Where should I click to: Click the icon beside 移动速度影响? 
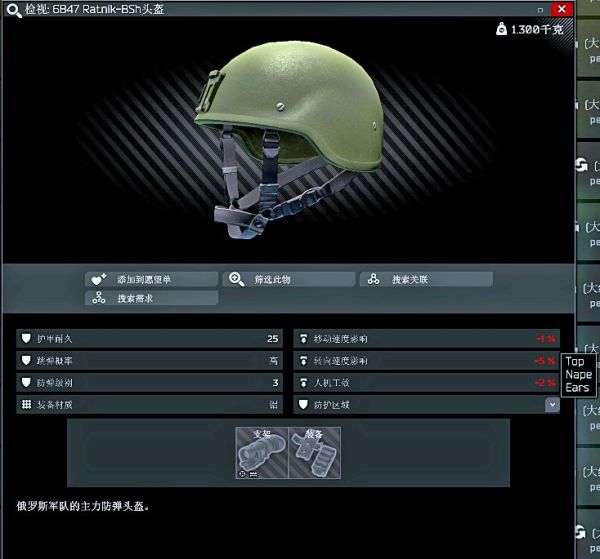tap(303, 338)
